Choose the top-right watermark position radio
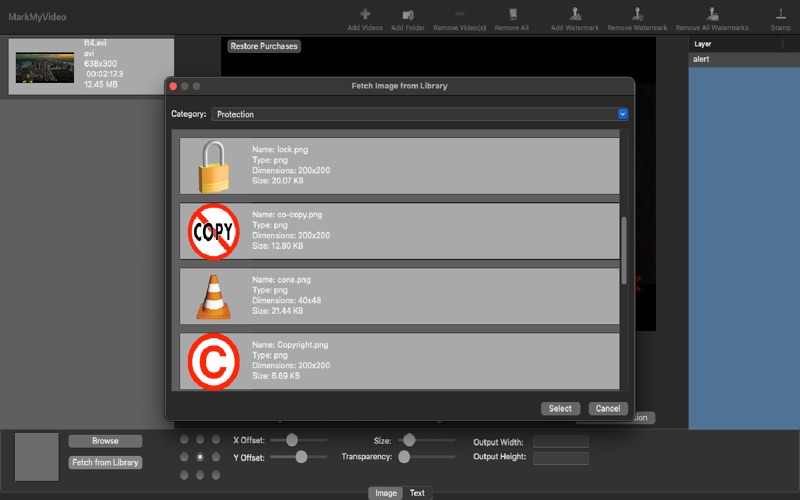Screen dimensions: 800x500 [216, 439]
